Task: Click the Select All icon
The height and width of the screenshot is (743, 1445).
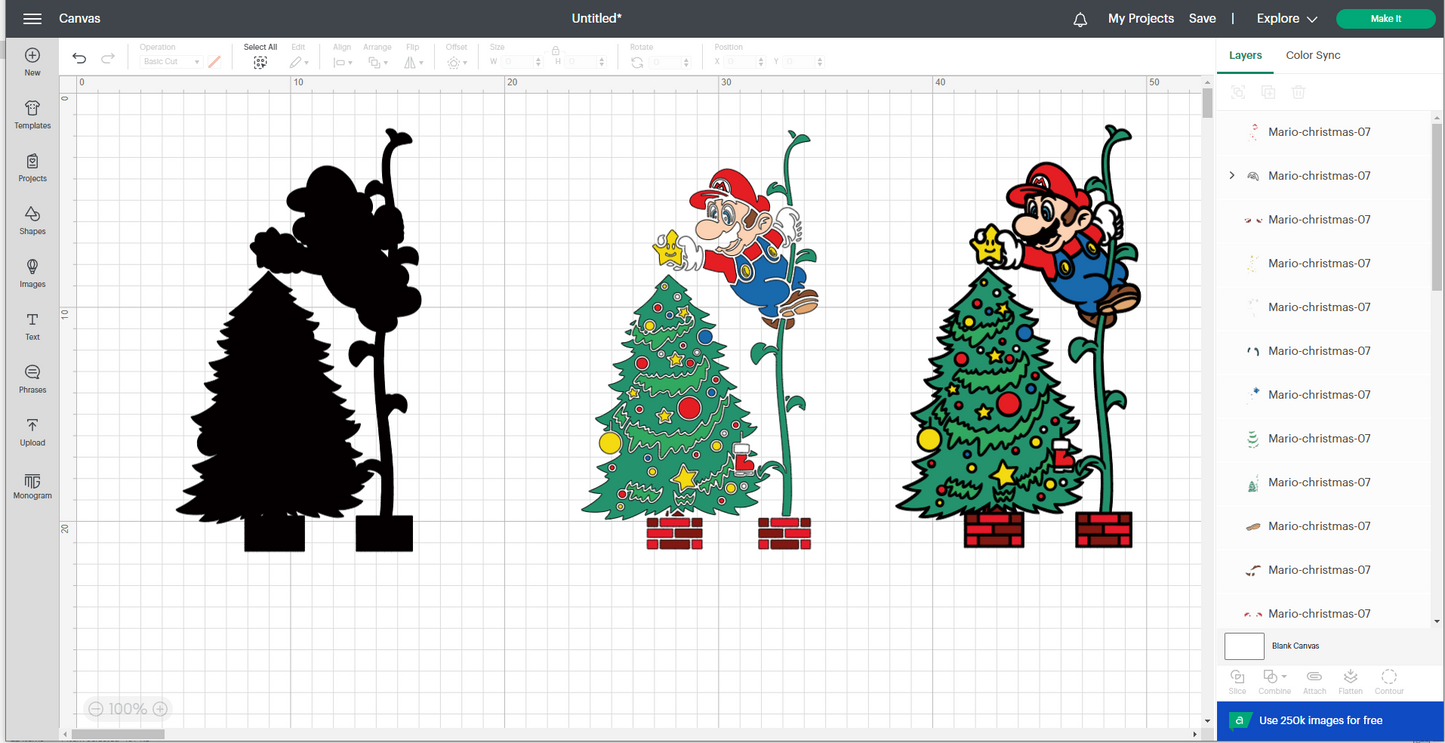Action: point(260,62)
